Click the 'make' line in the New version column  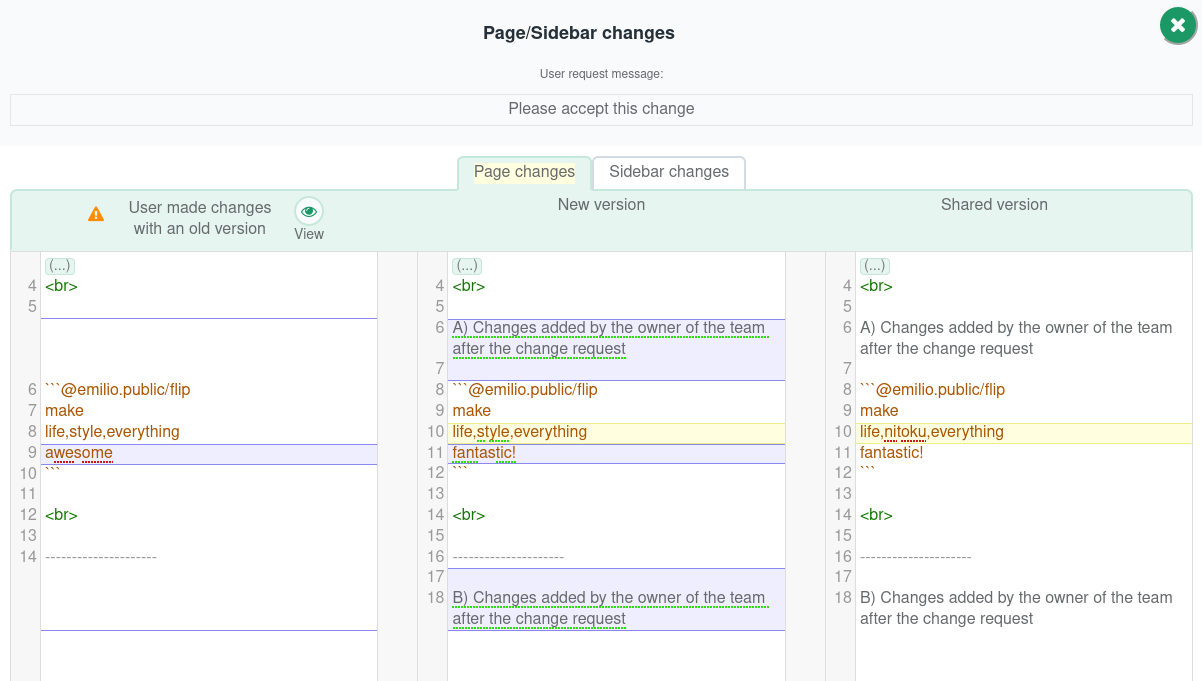pyautogui.click(x=472, y=411)
